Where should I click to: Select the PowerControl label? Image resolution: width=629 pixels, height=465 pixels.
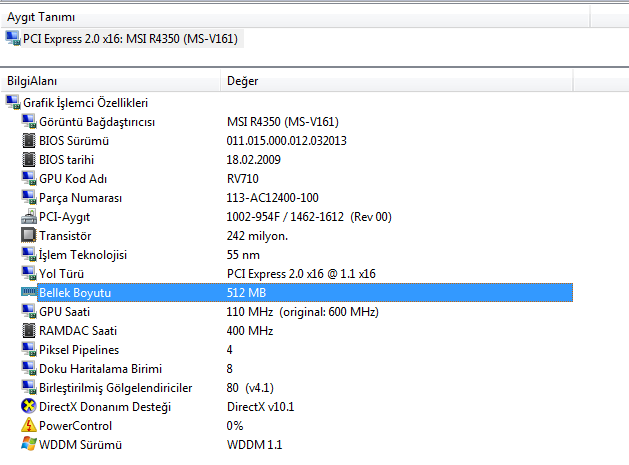click(75, 426)
